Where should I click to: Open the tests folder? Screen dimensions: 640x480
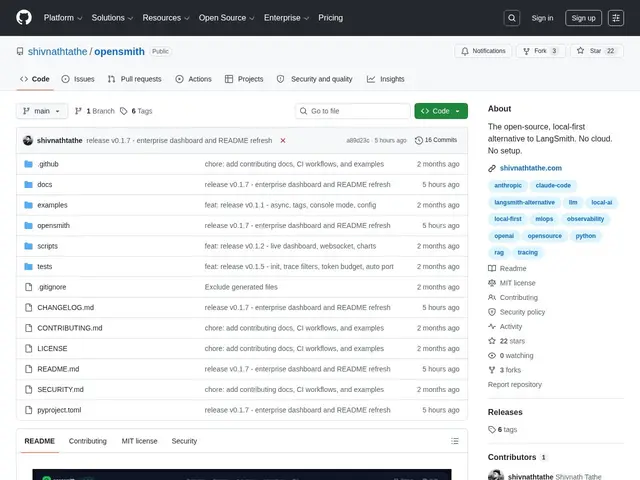(44, 267)
